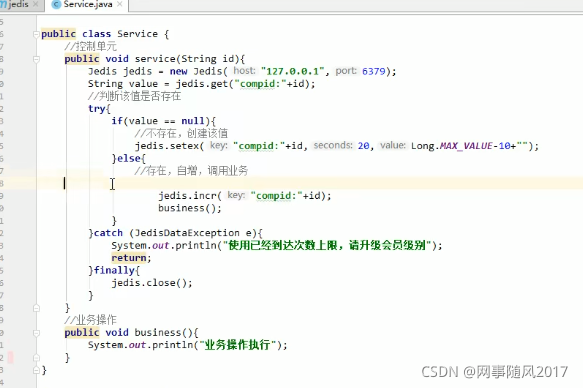This screenshot has width=583, height=388.
Task: Click 'public void service(String id){' declaration
Action: pyautogui.click(x=155, y=59)
